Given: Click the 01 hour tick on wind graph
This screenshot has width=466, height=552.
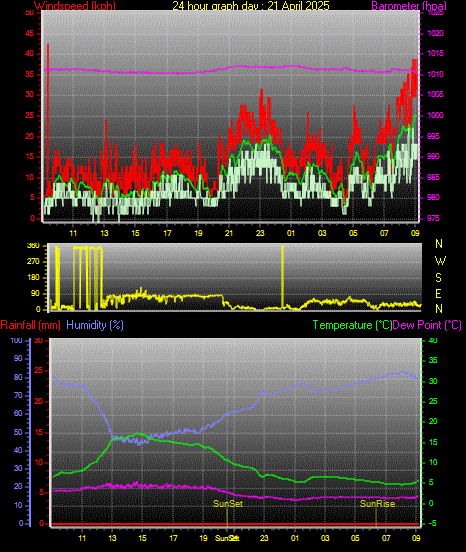Looking at the screenshot, I should coord(291,233).
